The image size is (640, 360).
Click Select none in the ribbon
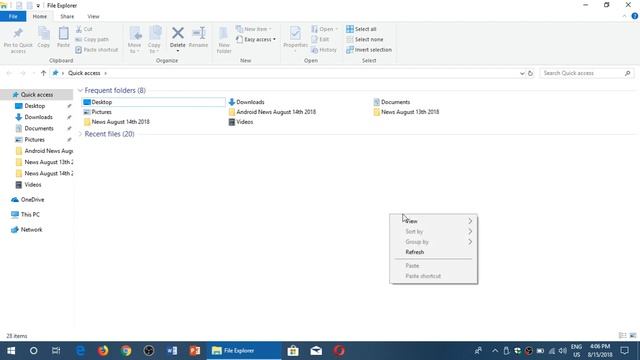[364, 39]
